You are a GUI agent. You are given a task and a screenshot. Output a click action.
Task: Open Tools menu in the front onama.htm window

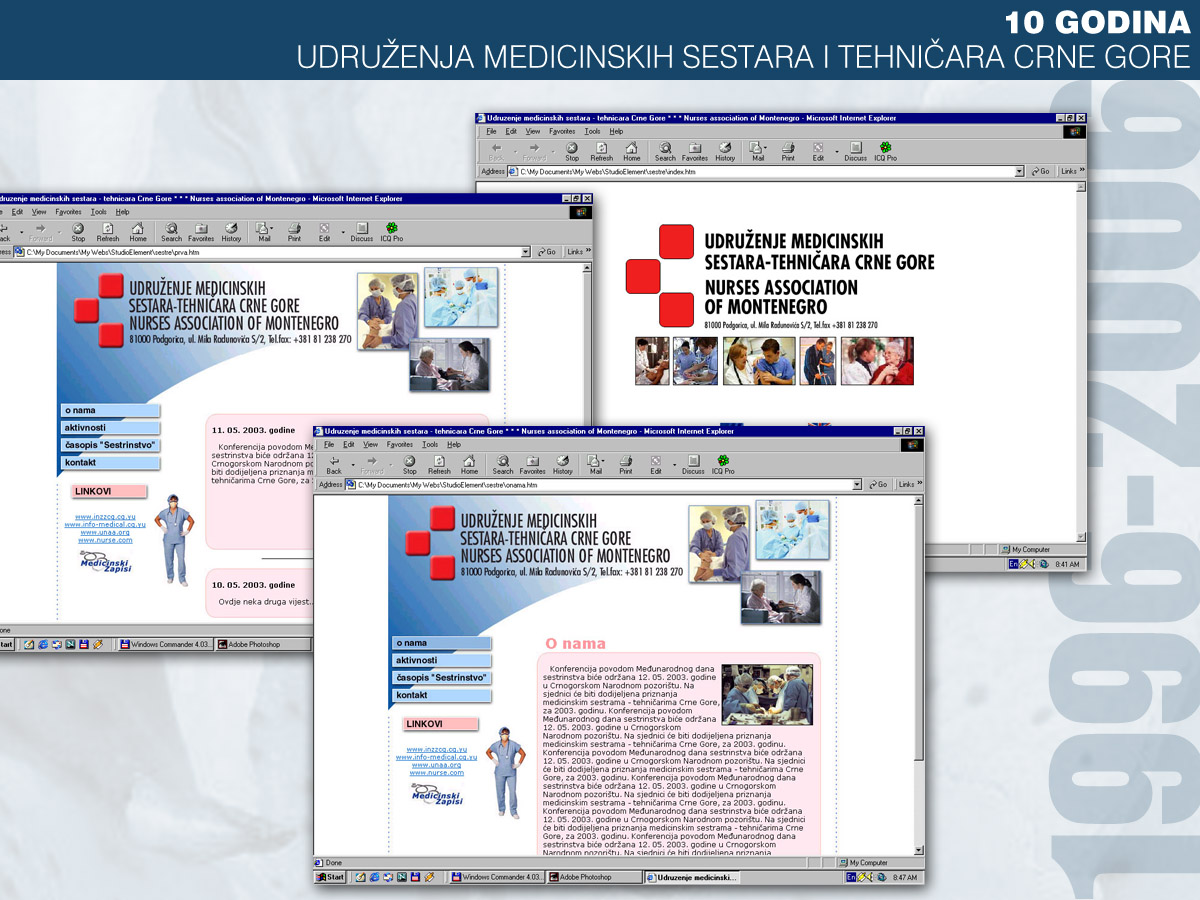[x=430, y=444]
